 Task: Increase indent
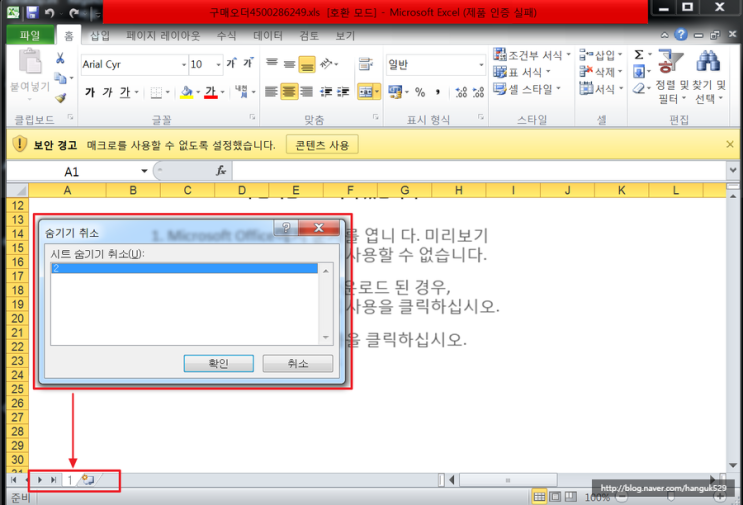343,91
